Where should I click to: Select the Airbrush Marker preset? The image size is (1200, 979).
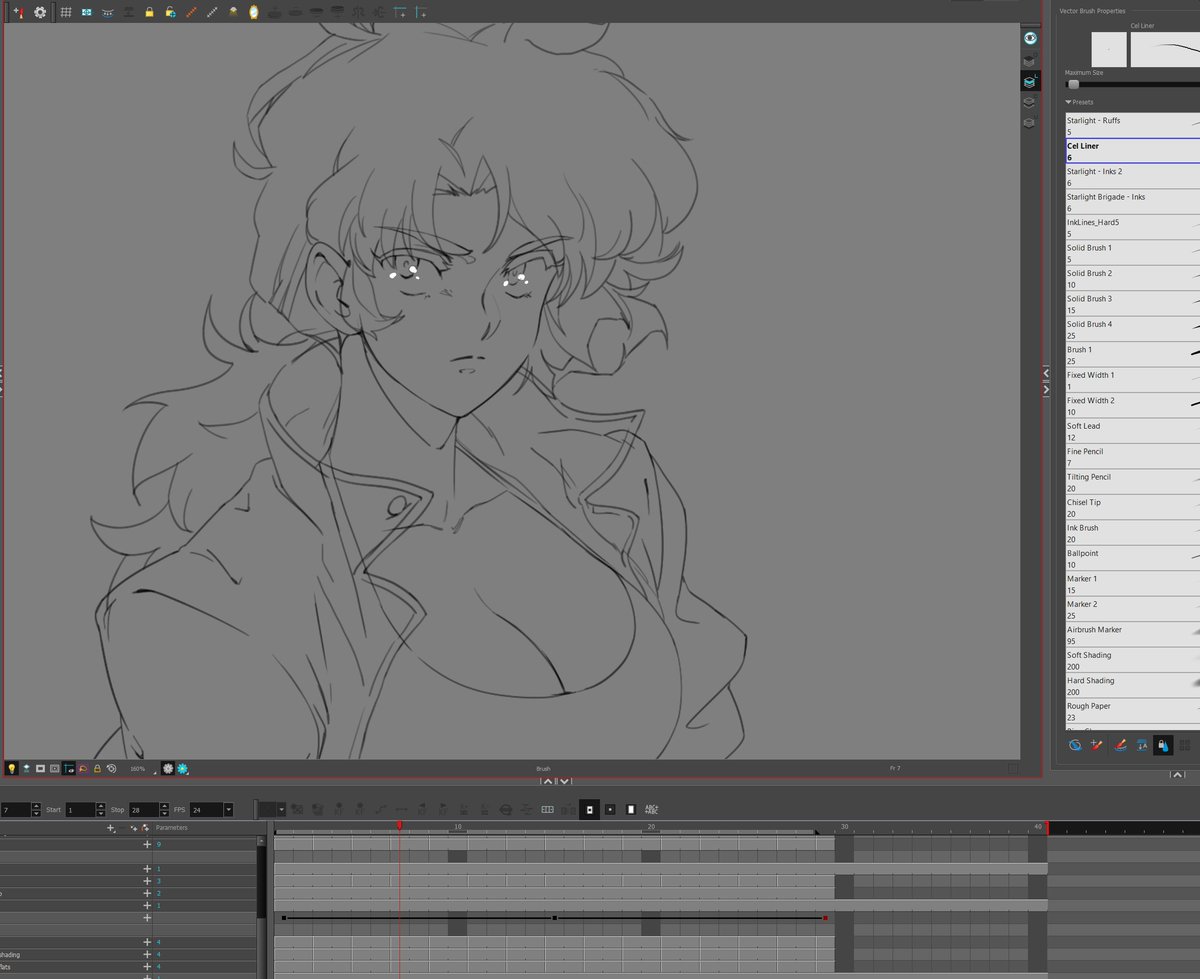tap(1132, 635)
